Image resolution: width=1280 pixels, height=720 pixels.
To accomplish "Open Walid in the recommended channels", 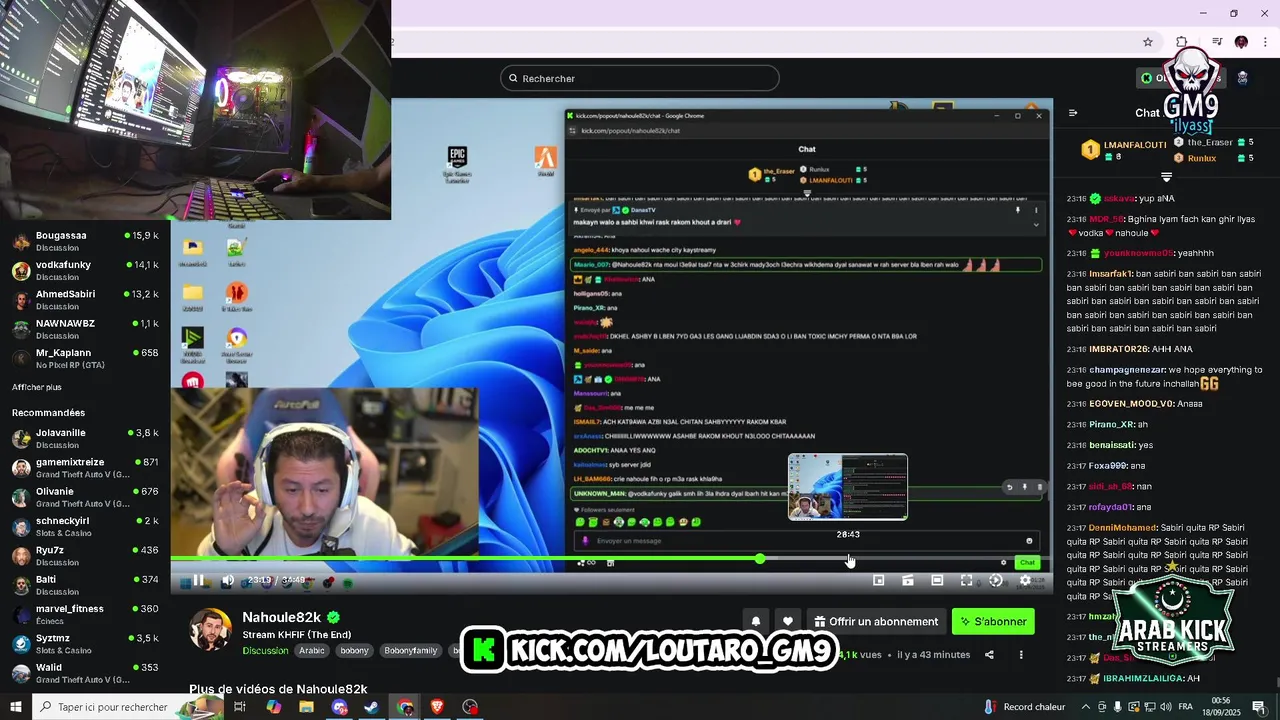I will (x=85, y=673).
